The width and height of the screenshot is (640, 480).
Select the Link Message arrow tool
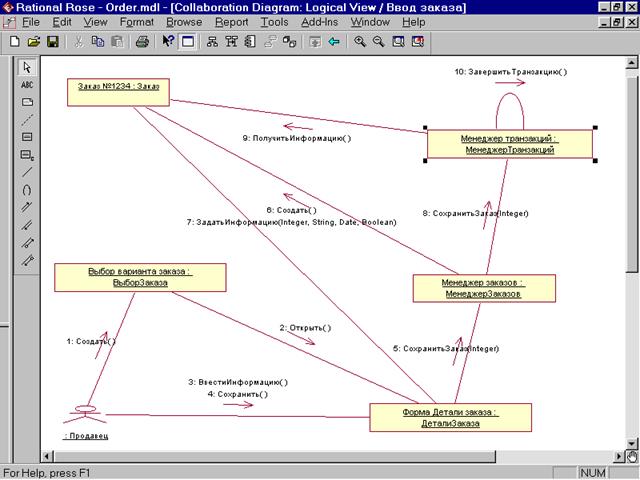coord(27,207)
